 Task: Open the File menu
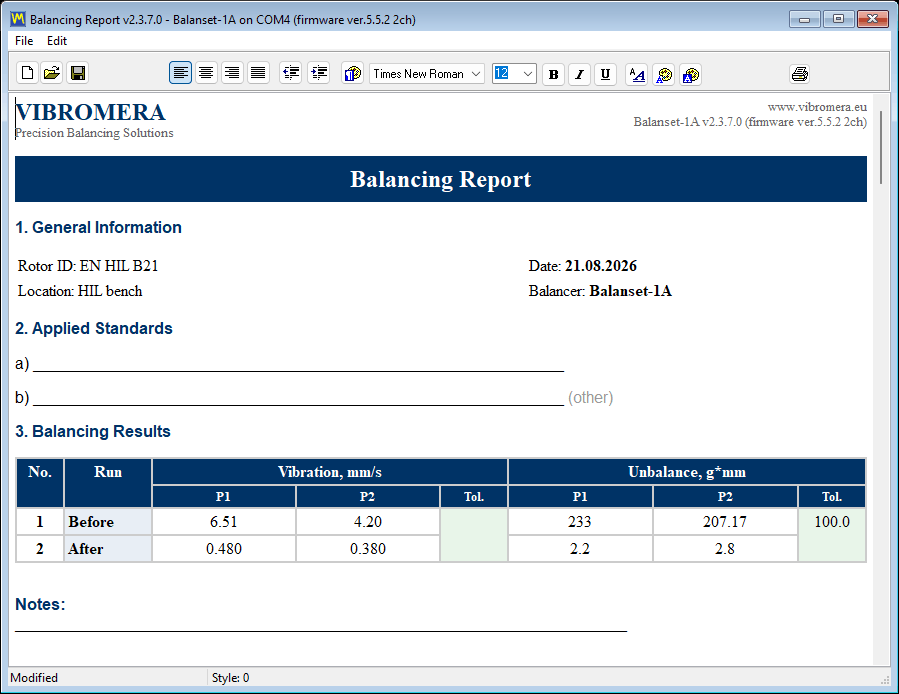tap(24, 41)
